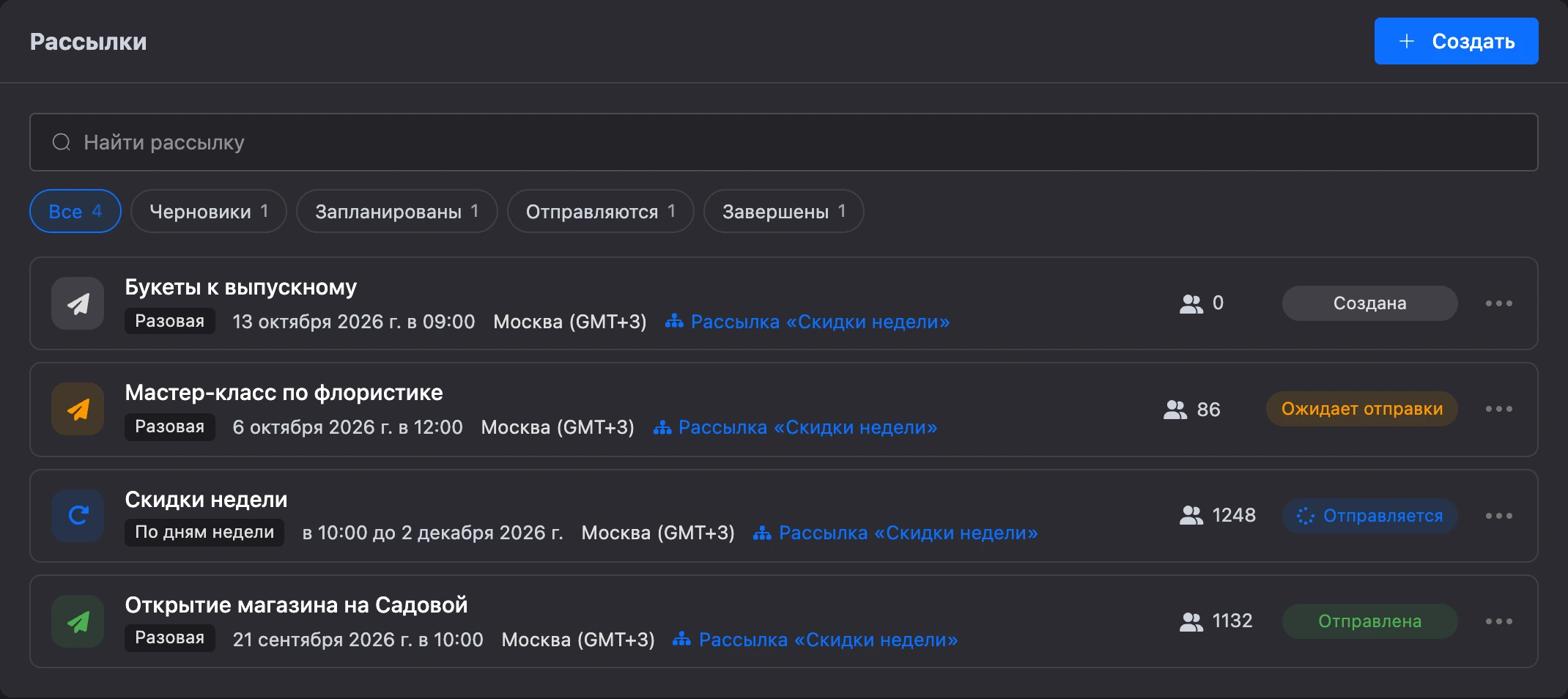Screen dimensions: 1568x699
Task: Click the recipients icon showing 1248
Action: [x=1191, y=516]
